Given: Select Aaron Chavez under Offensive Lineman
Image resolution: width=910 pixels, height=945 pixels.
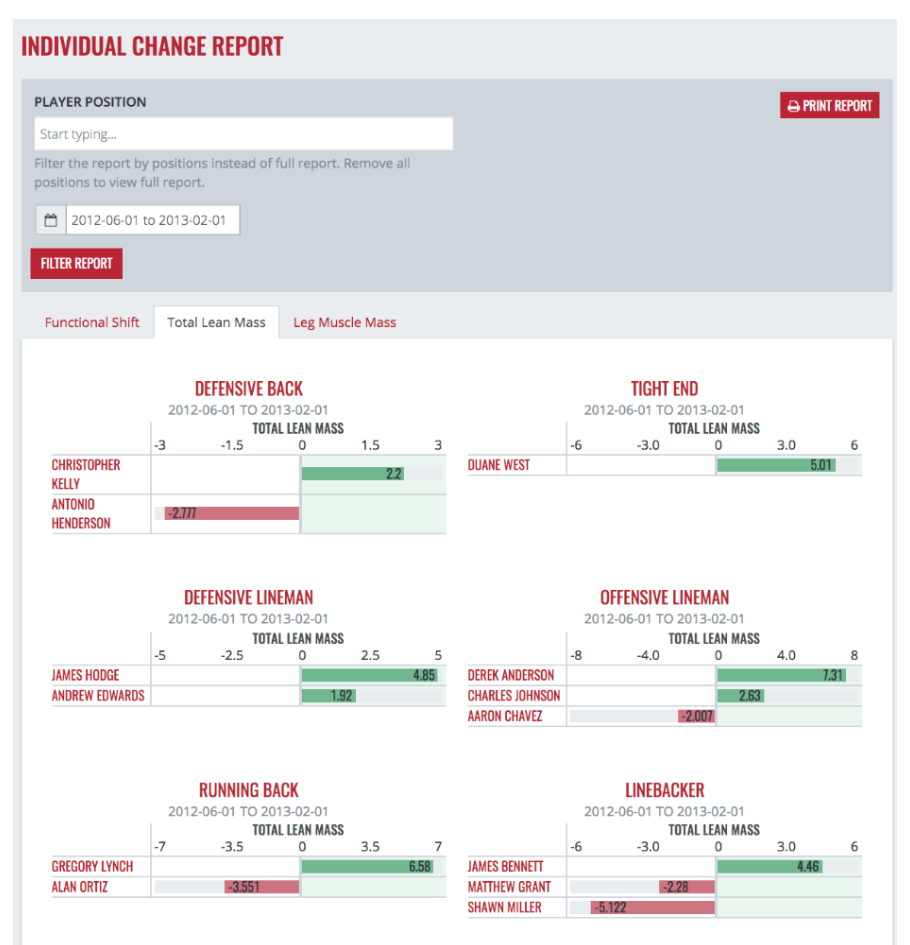Looking at the screenshot, I should (x=505, y=716).
